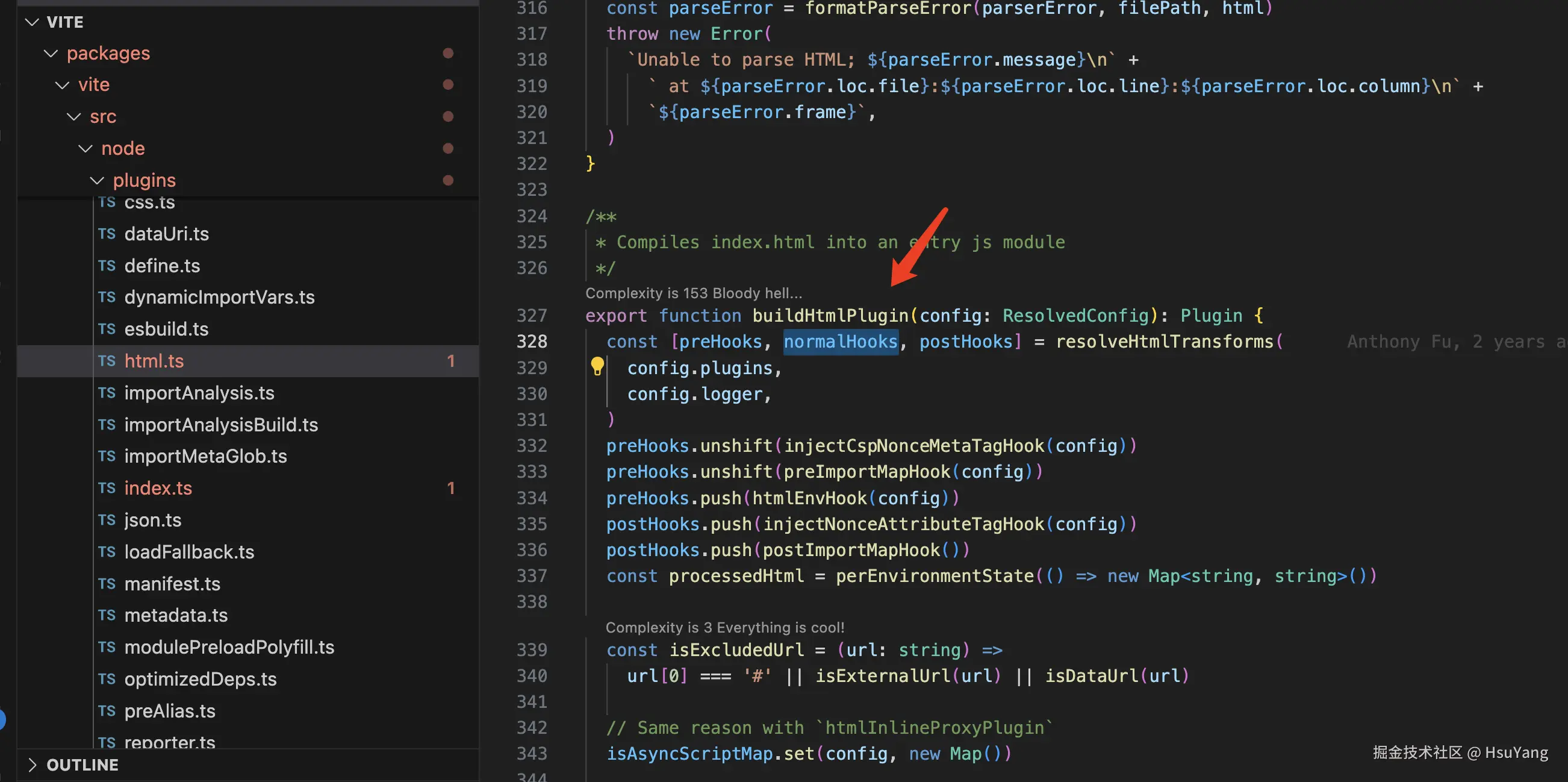Viewport: 1568px width, 782px height.
Task: Click the TS icon beside json.ts
Action: pyautogui.click(x=107, y=519)
